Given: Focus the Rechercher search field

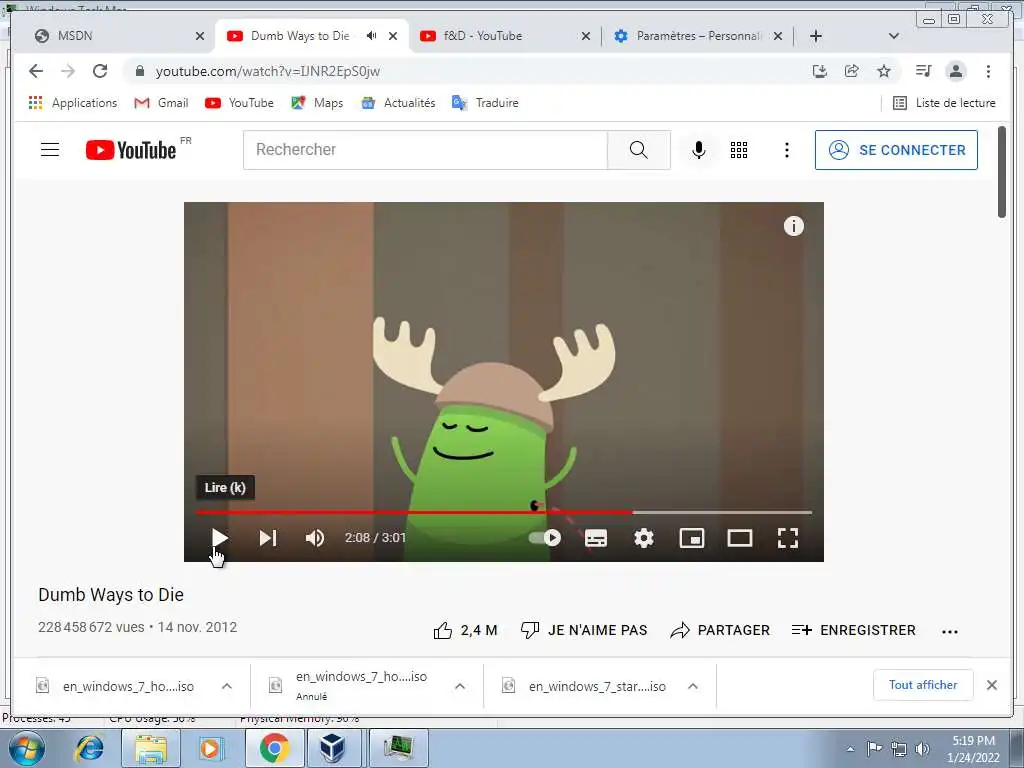Looking at the screenshot, I should coord(425,150).
